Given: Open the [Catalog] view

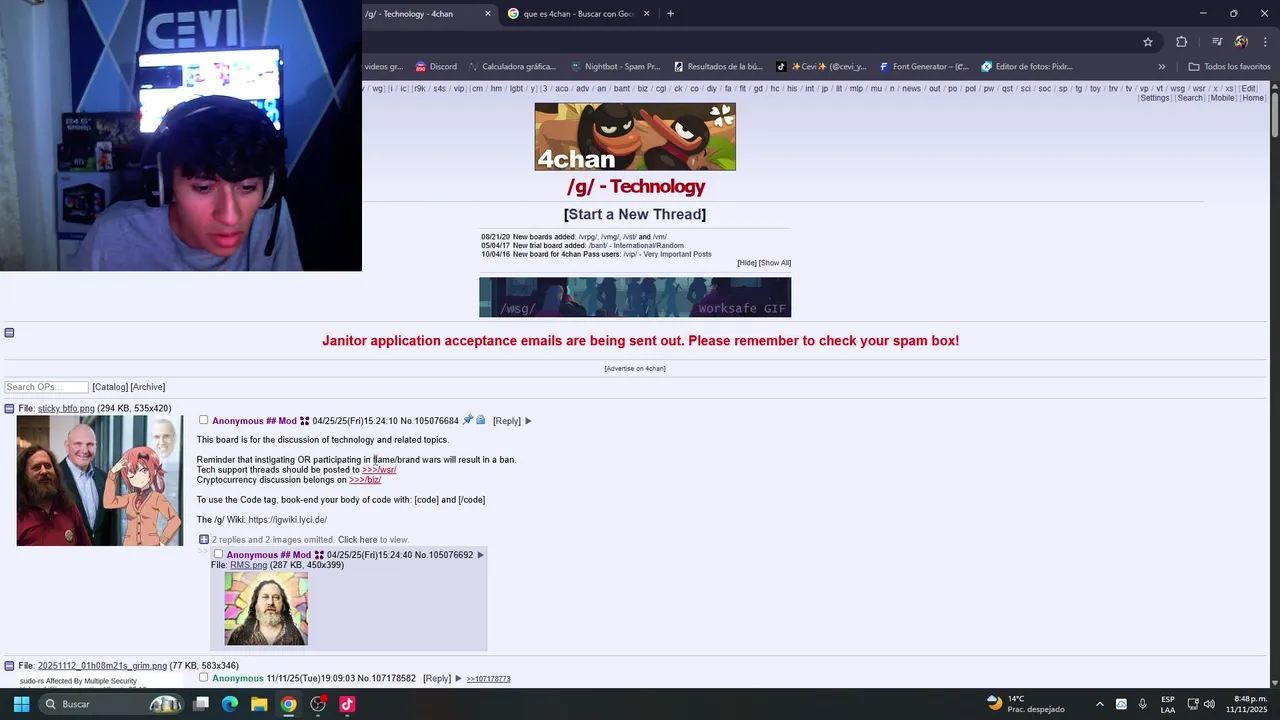Looking at the screenshot, I should pos(110,387).
